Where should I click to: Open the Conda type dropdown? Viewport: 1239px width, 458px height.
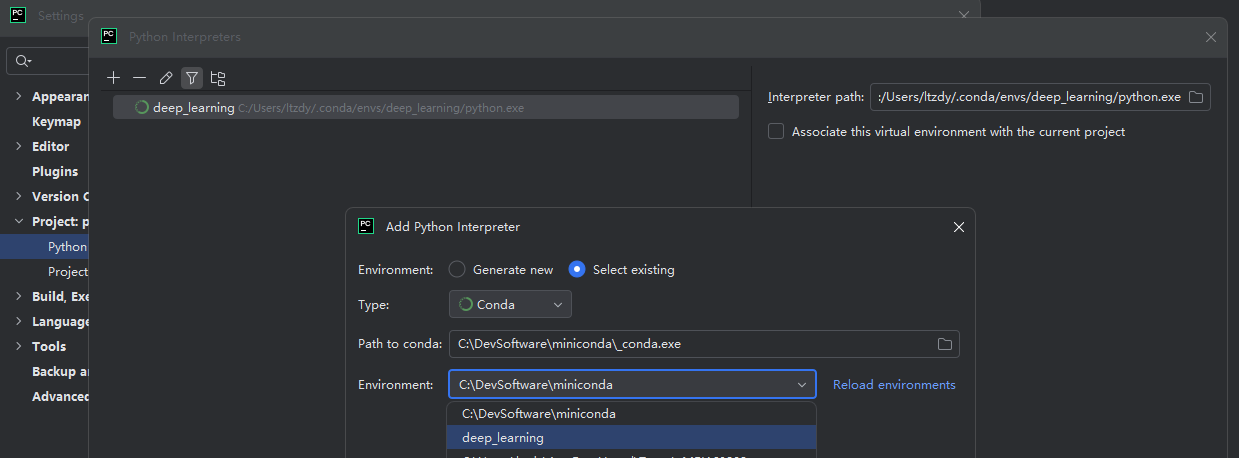[510, 304]
